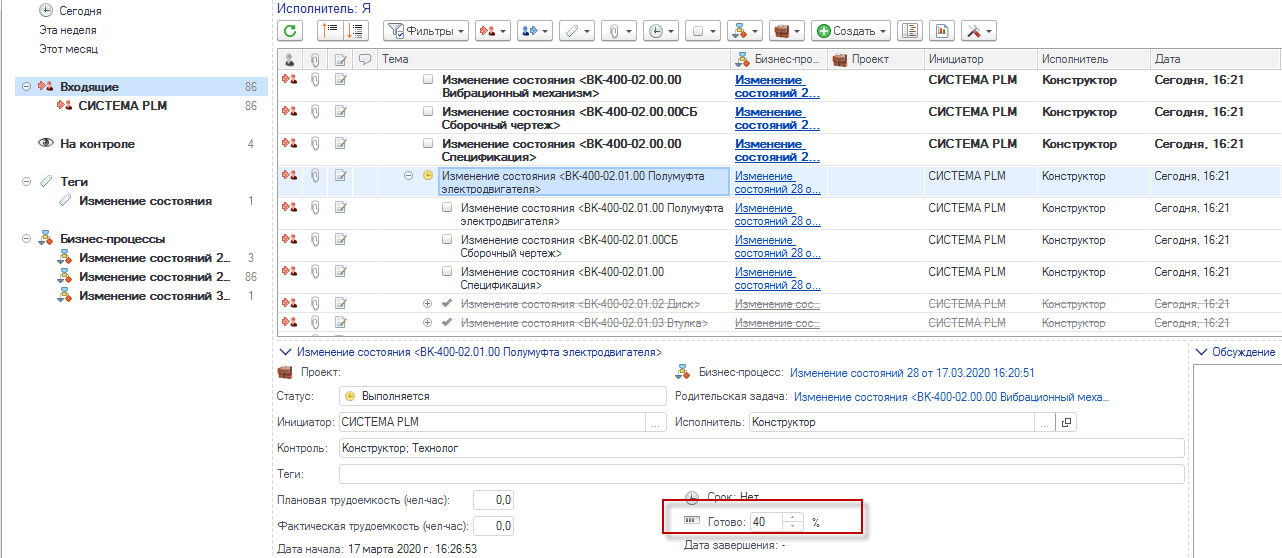This screenshot has height=558, width=1282.
Task: Open the Создать button menu
Action: 850,31
